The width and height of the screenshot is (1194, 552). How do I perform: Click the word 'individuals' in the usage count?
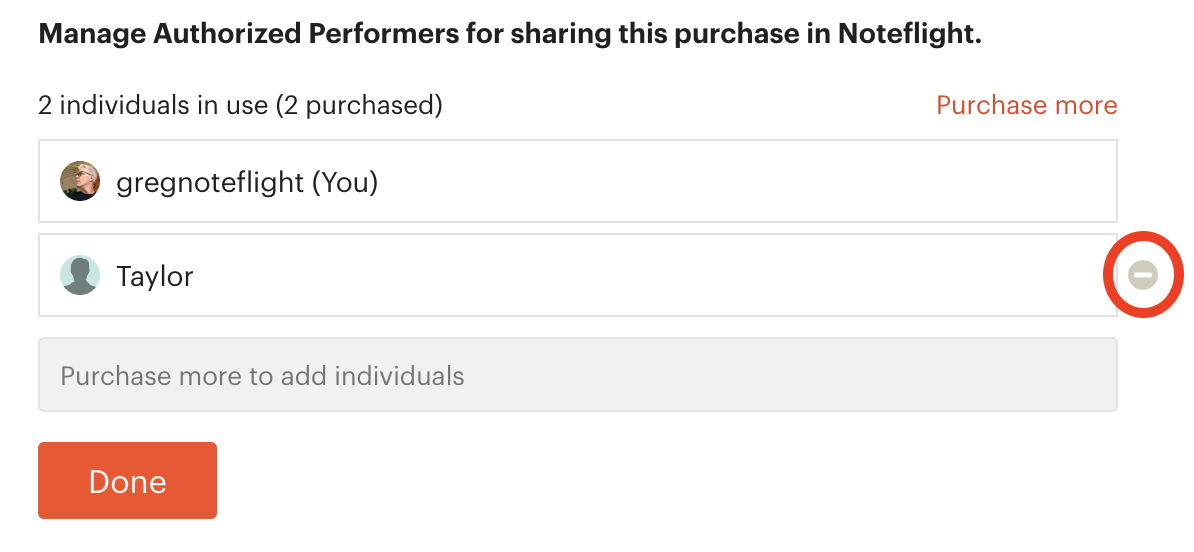tap(161, 105)
